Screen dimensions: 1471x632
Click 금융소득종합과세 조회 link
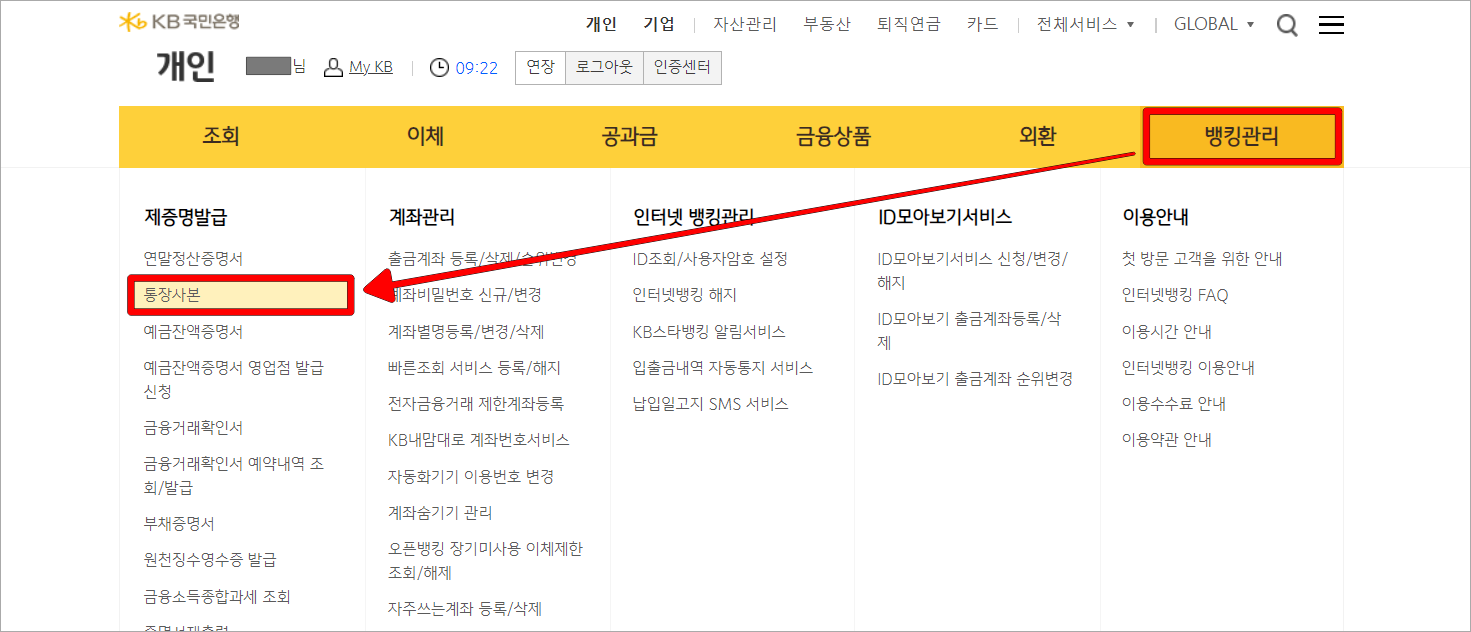click(217, 597)
